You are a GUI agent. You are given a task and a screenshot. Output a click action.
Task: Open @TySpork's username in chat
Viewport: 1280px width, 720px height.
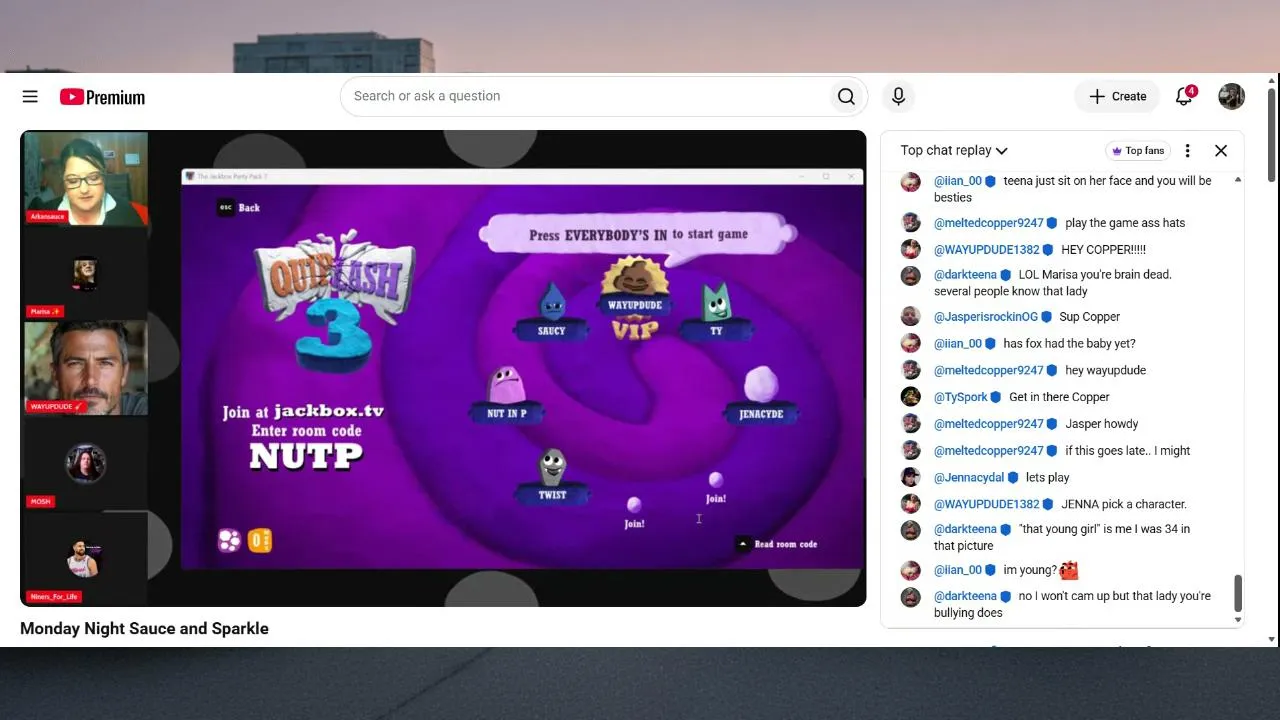point(961,397)
